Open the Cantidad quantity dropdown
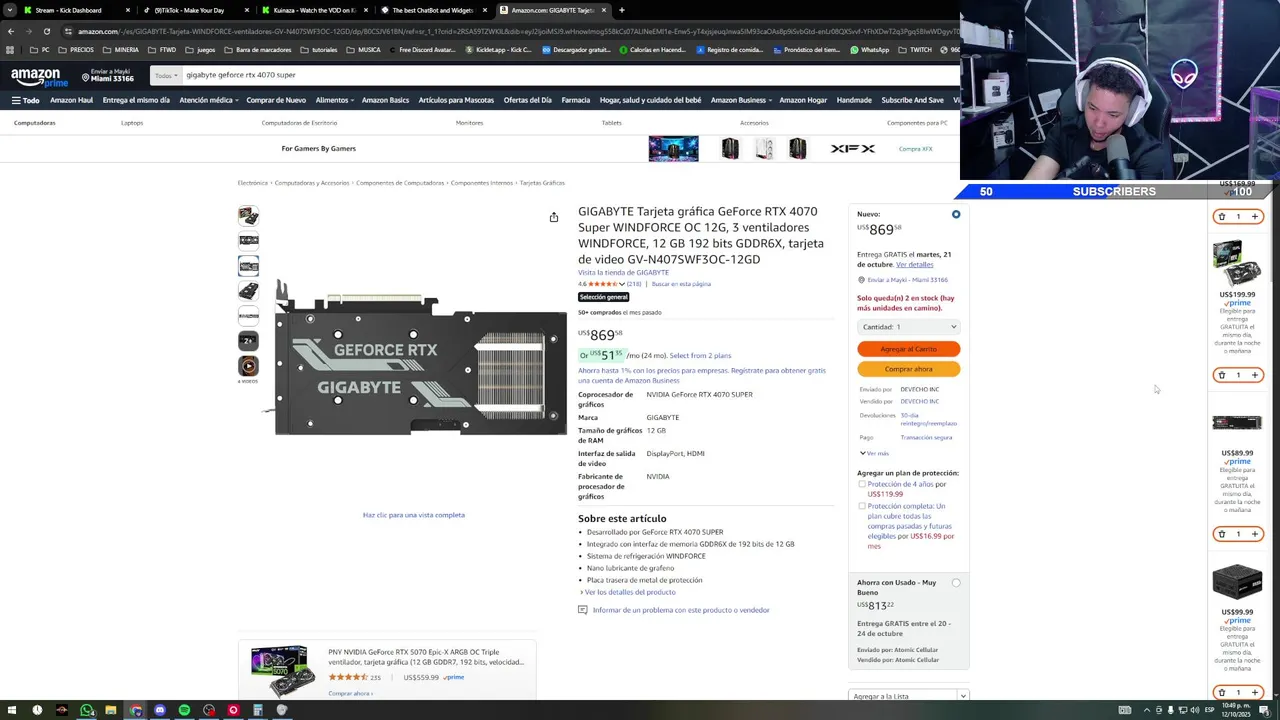This screenshot has height=720, width=1280. pyautogui.click(x=909, y=327)
